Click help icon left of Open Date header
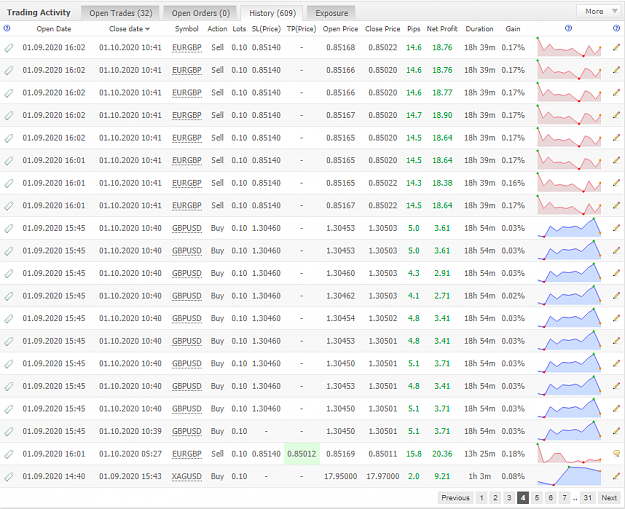Viewport: 625px width, 509px height. 6,28
